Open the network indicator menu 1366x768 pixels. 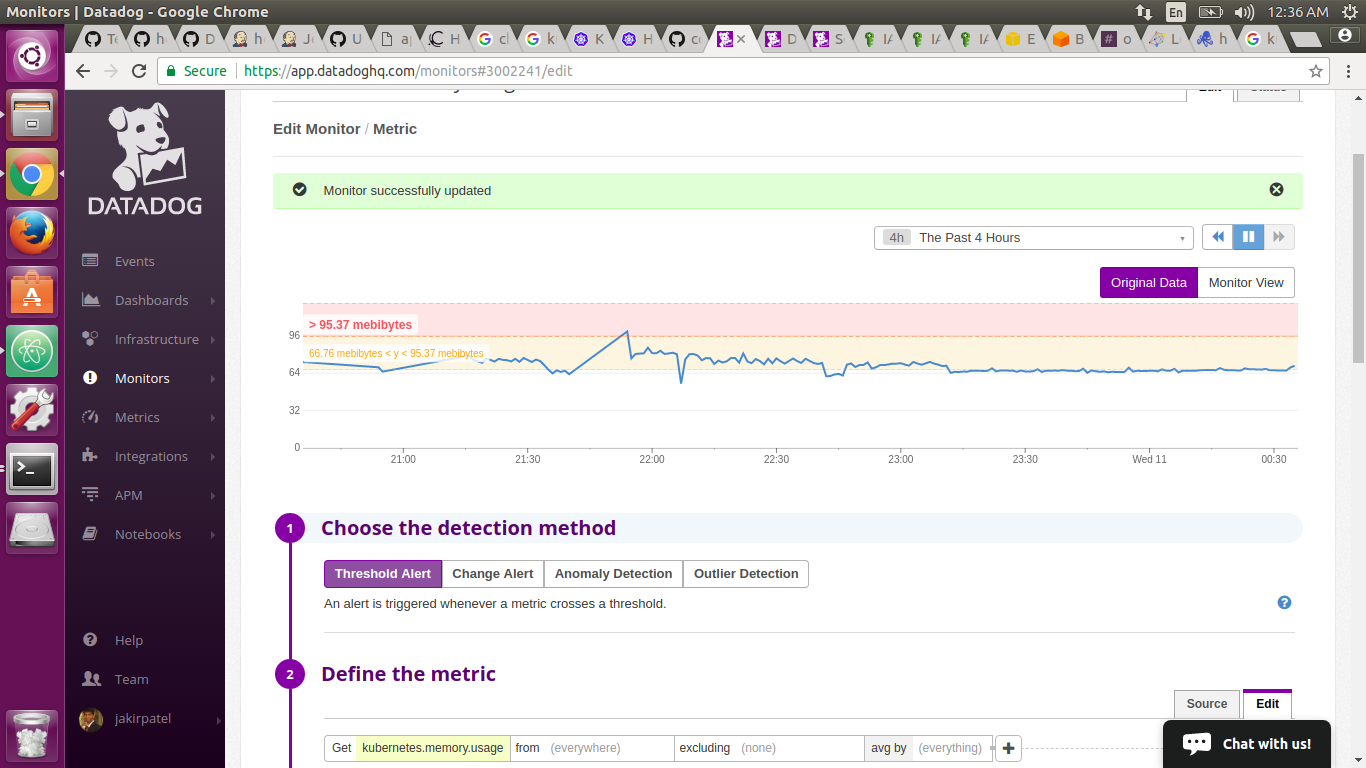click(x=1144, y=12)
